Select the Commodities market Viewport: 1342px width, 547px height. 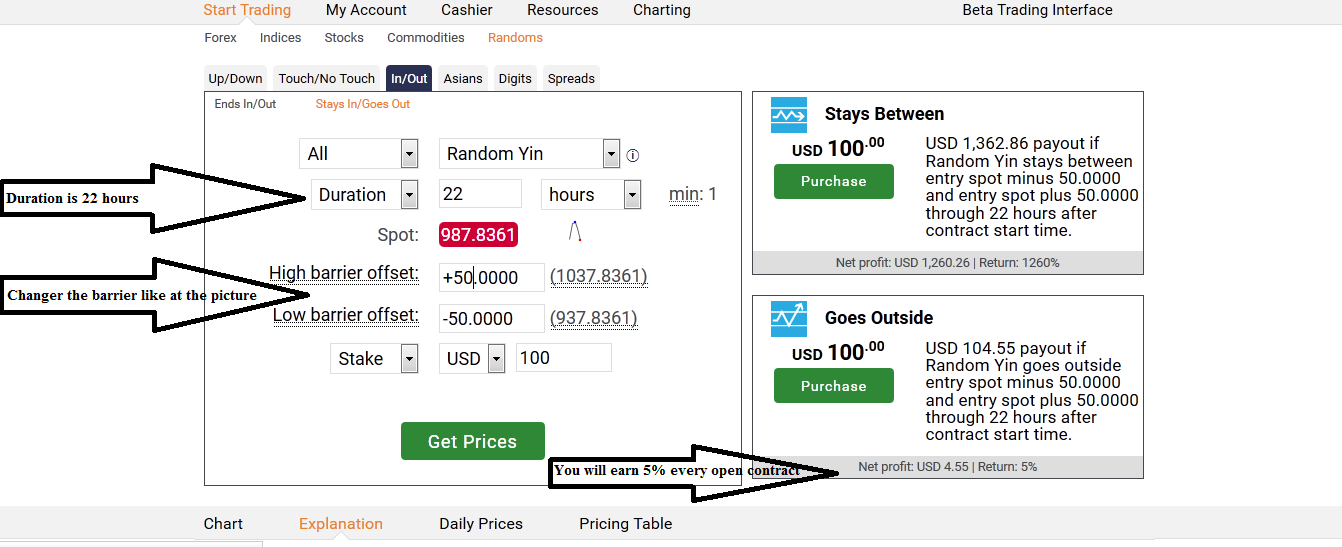[426, 38]
